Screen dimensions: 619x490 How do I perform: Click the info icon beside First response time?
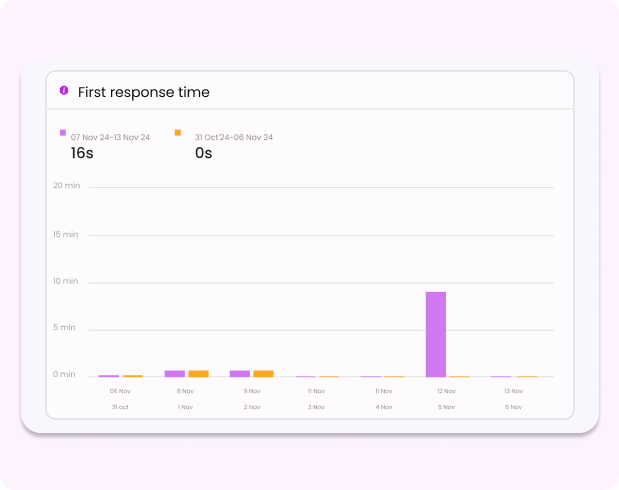click(64, 91)
